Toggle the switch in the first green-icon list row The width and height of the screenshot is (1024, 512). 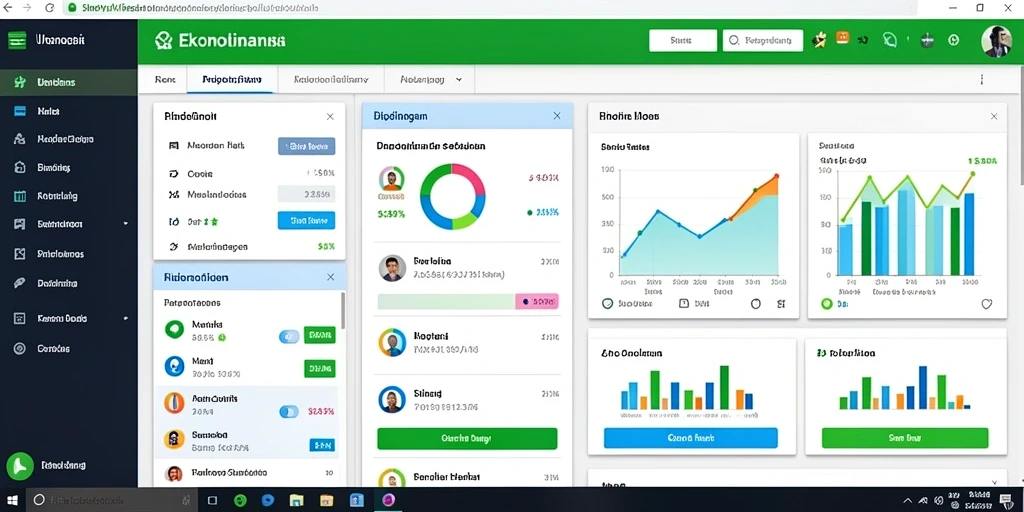pyautogui.click(x=289, y=336)
